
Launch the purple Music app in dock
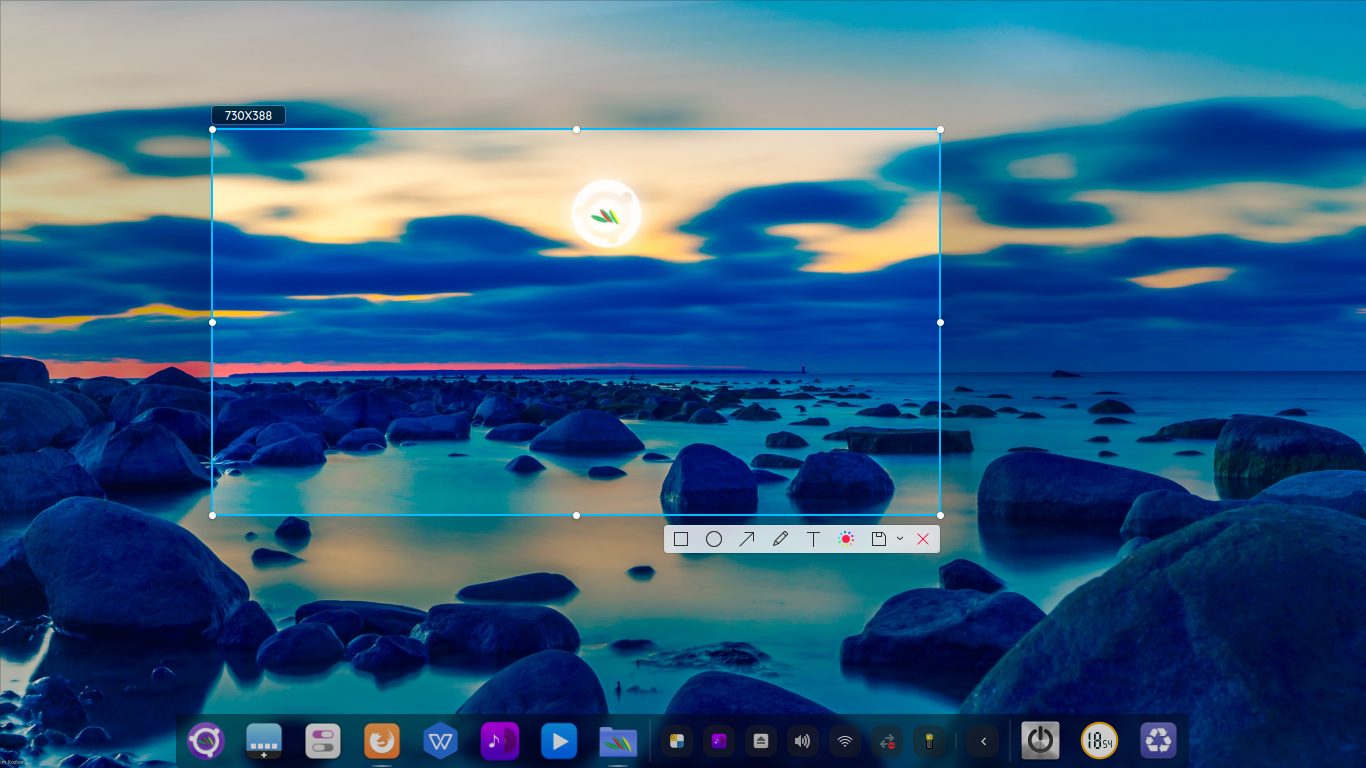pyautogui.click(x=500, y=741)
